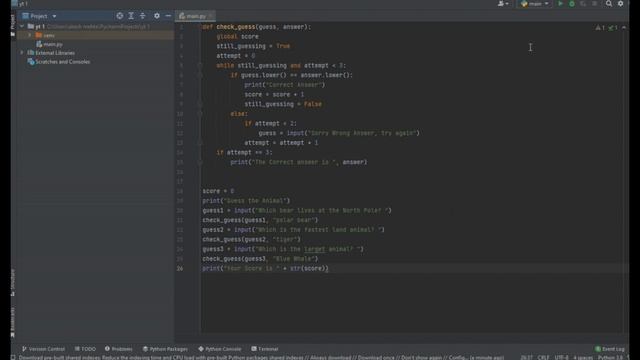This screenshot has height=360, width=640.
Task: Click the Expand All icon in Project panel
Action: [x=131, y=16]
